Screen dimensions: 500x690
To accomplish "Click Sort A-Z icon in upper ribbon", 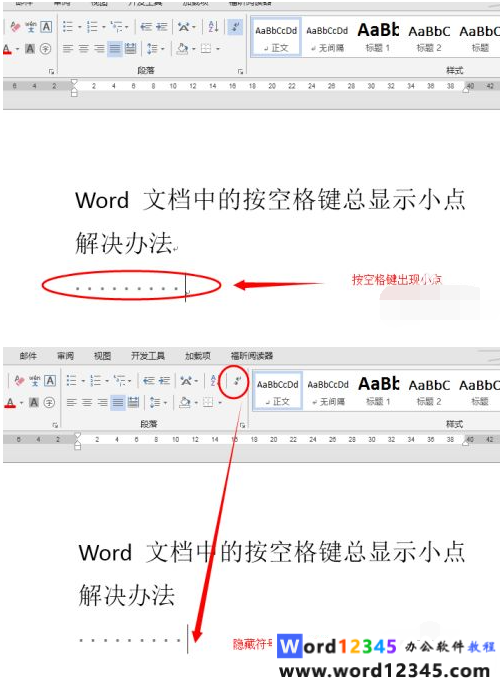I will (213, 27).
